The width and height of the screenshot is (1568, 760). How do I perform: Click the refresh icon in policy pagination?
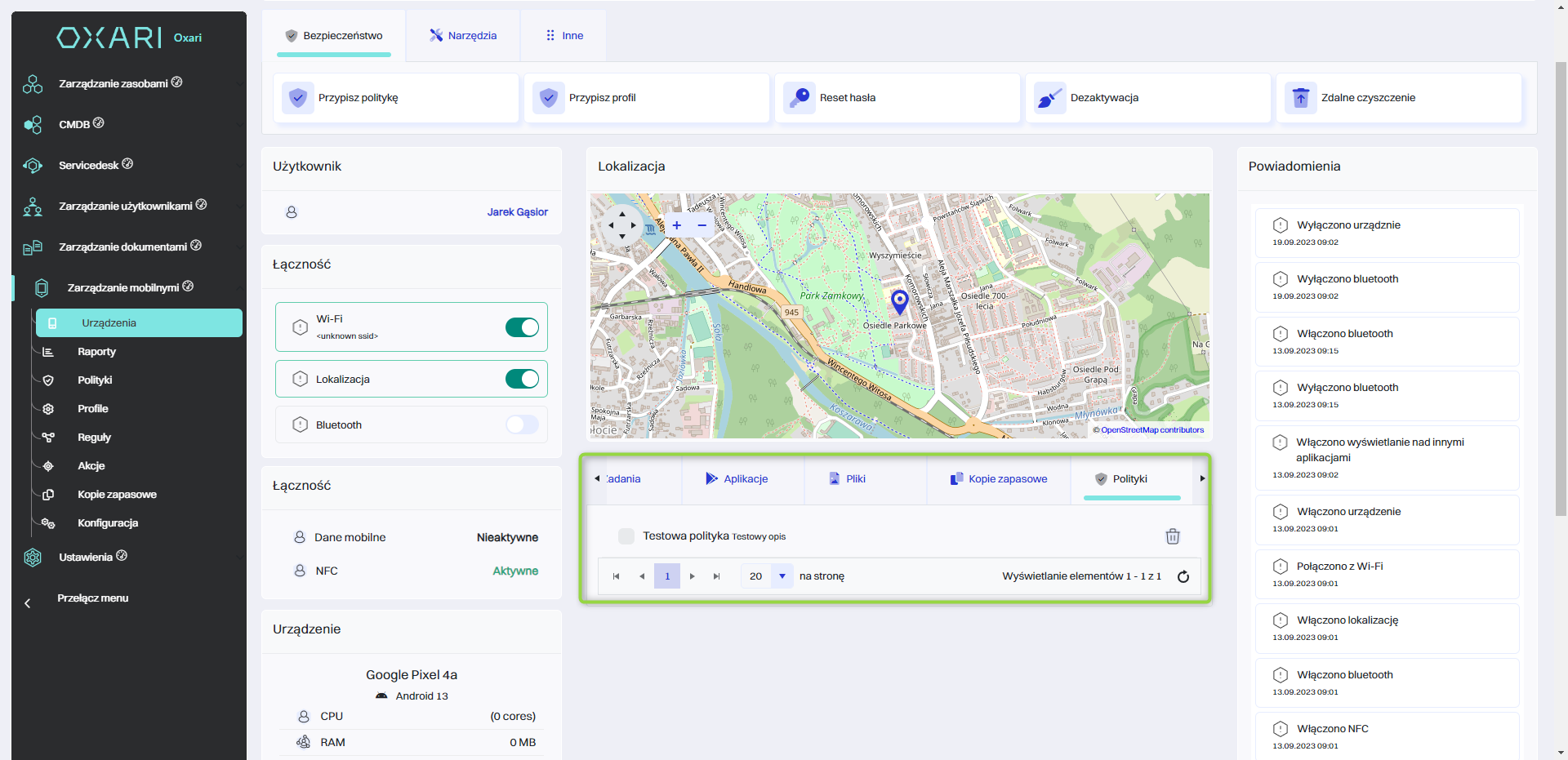click(x=1183, y=576)
